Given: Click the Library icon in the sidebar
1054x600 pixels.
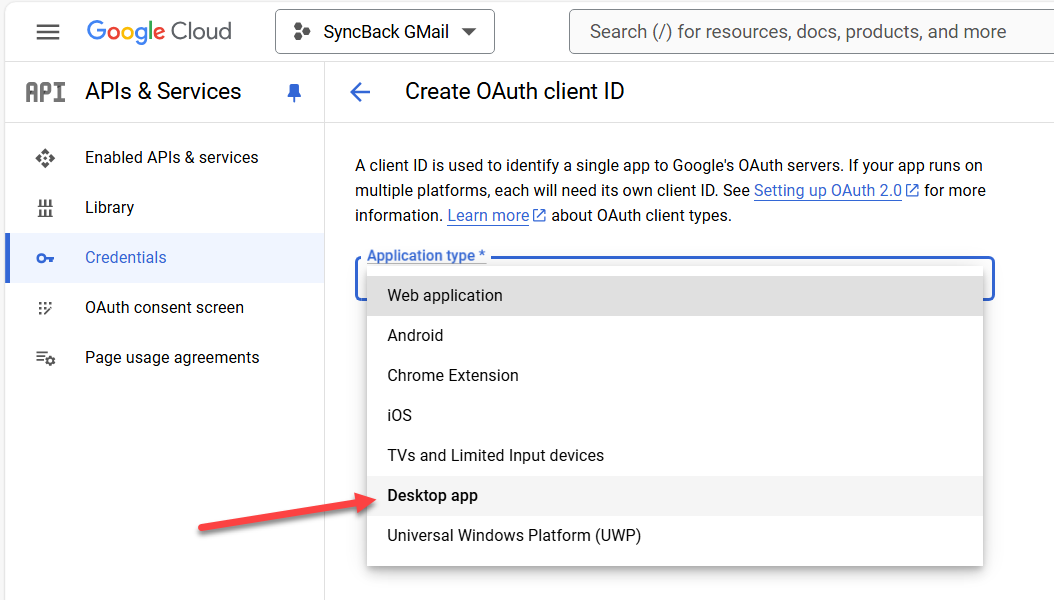Looking at the screenshot, I should point(45,208).
